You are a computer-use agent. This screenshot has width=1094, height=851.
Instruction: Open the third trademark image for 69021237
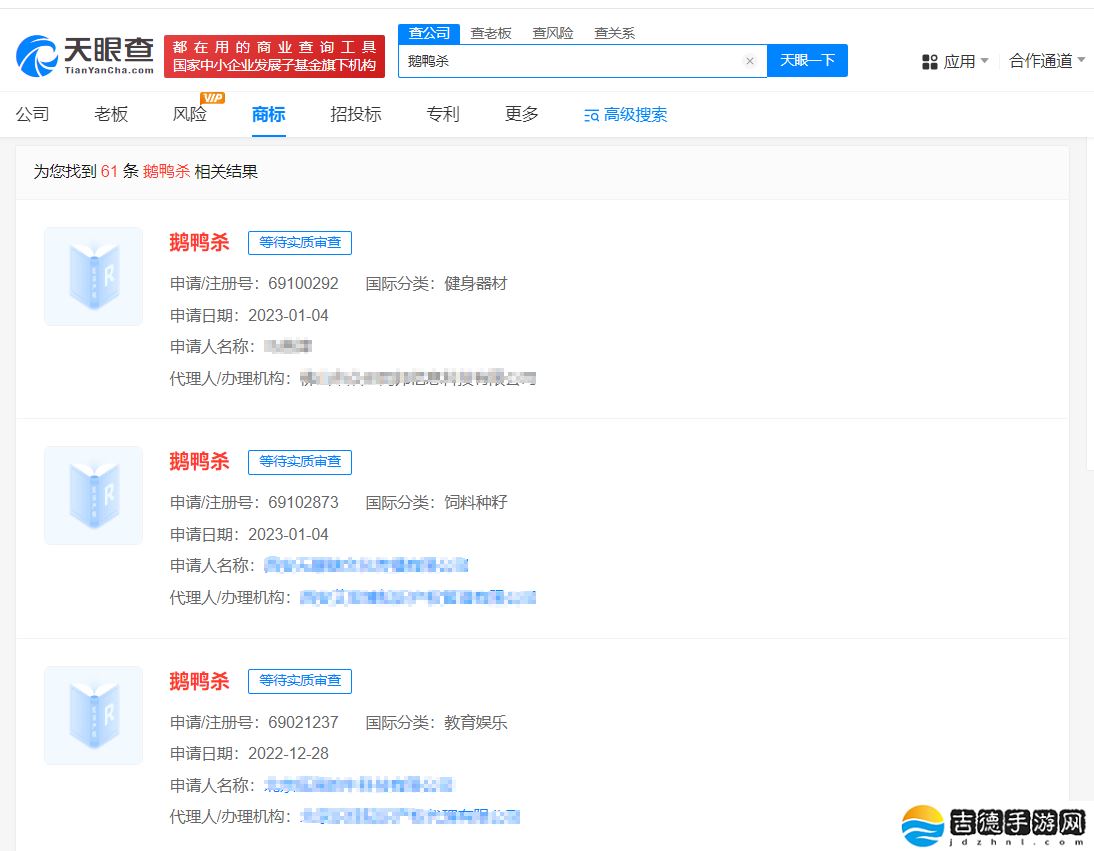(x=93, y=715)
